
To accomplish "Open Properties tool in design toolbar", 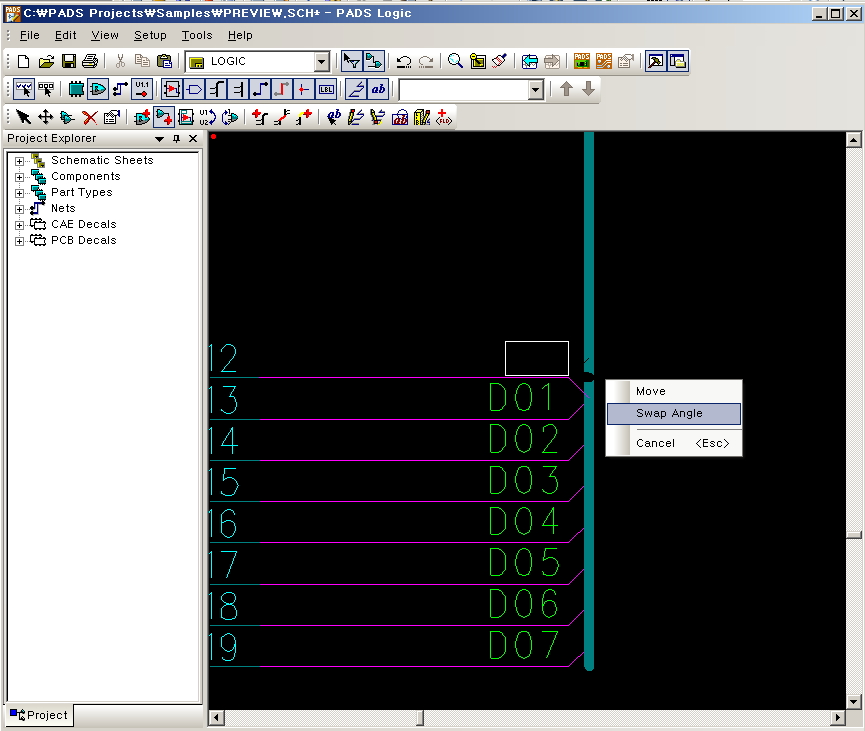I will coord(111,117).
